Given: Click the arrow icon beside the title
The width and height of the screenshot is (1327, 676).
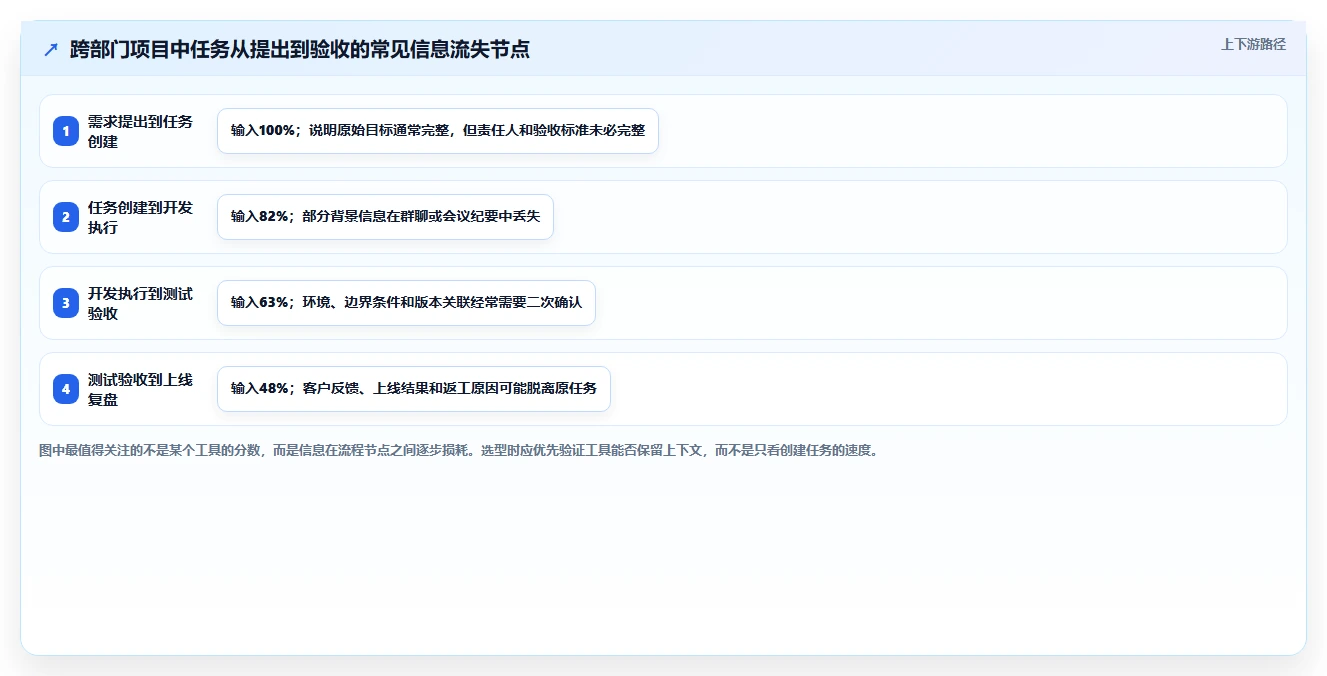Looking at the screenshot, I should 51,50.
